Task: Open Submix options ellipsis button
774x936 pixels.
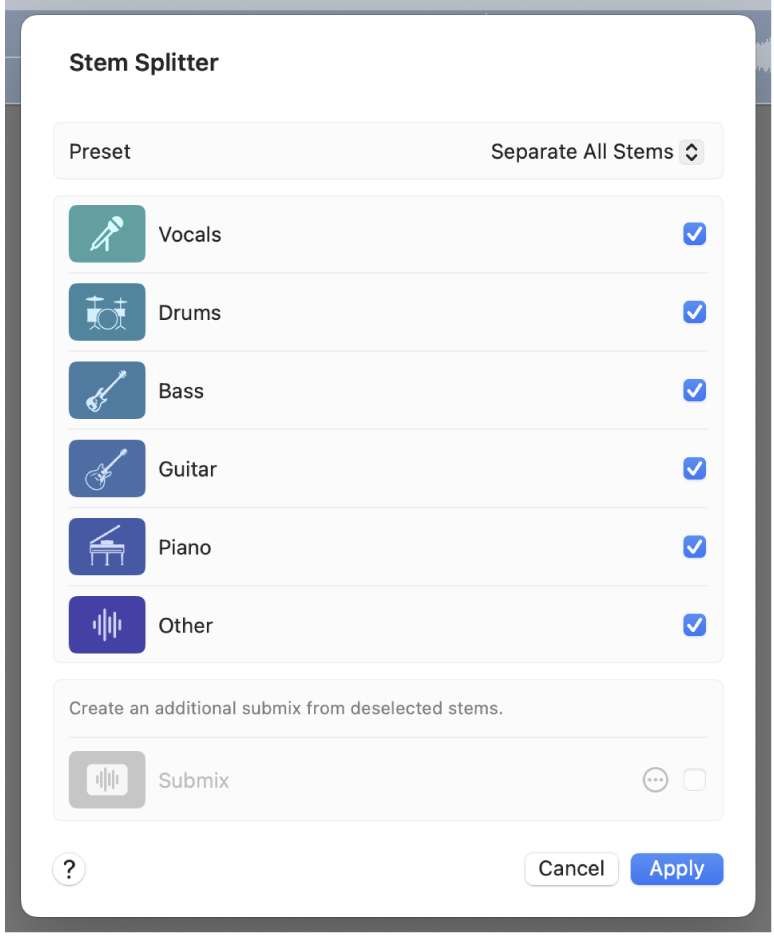Action: pos(655,780)
